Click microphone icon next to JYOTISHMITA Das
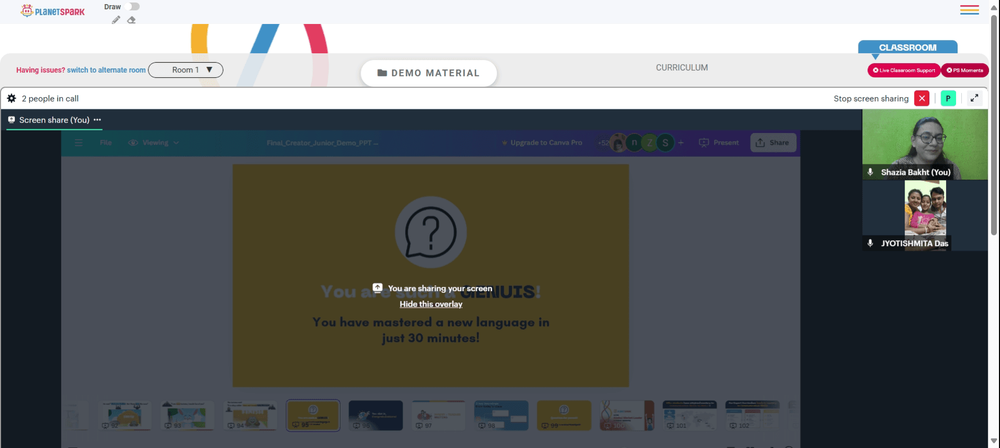This screenshot has height=448, width=1000. (x=871, y=243)
